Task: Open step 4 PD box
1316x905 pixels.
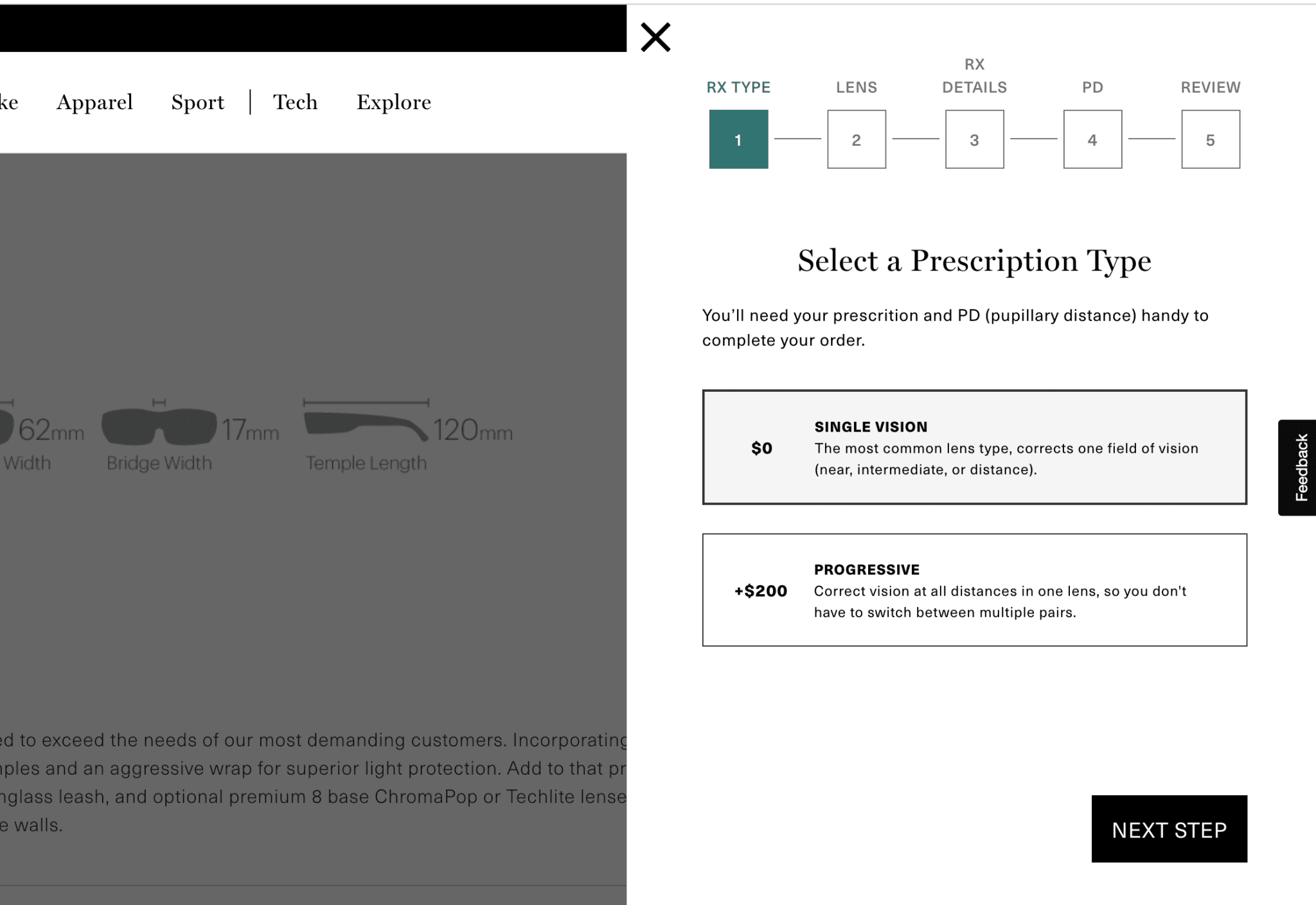Action: (x=1092, y=139)
